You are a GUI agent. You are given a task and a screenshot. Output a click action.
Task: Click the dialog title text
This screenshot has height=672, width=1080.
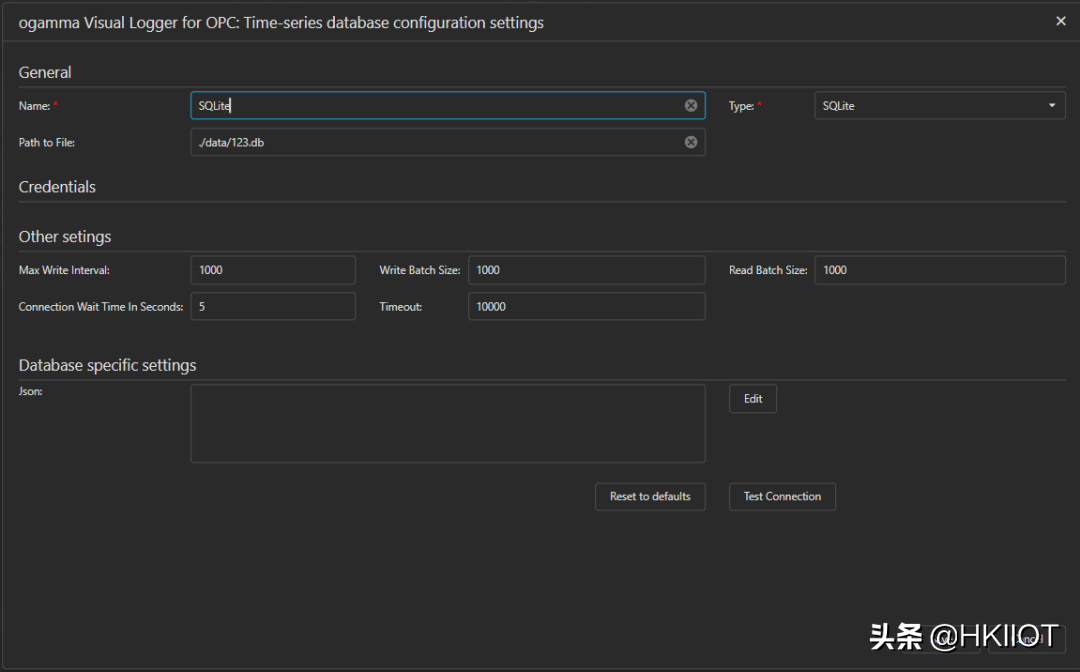click(281, 23)
